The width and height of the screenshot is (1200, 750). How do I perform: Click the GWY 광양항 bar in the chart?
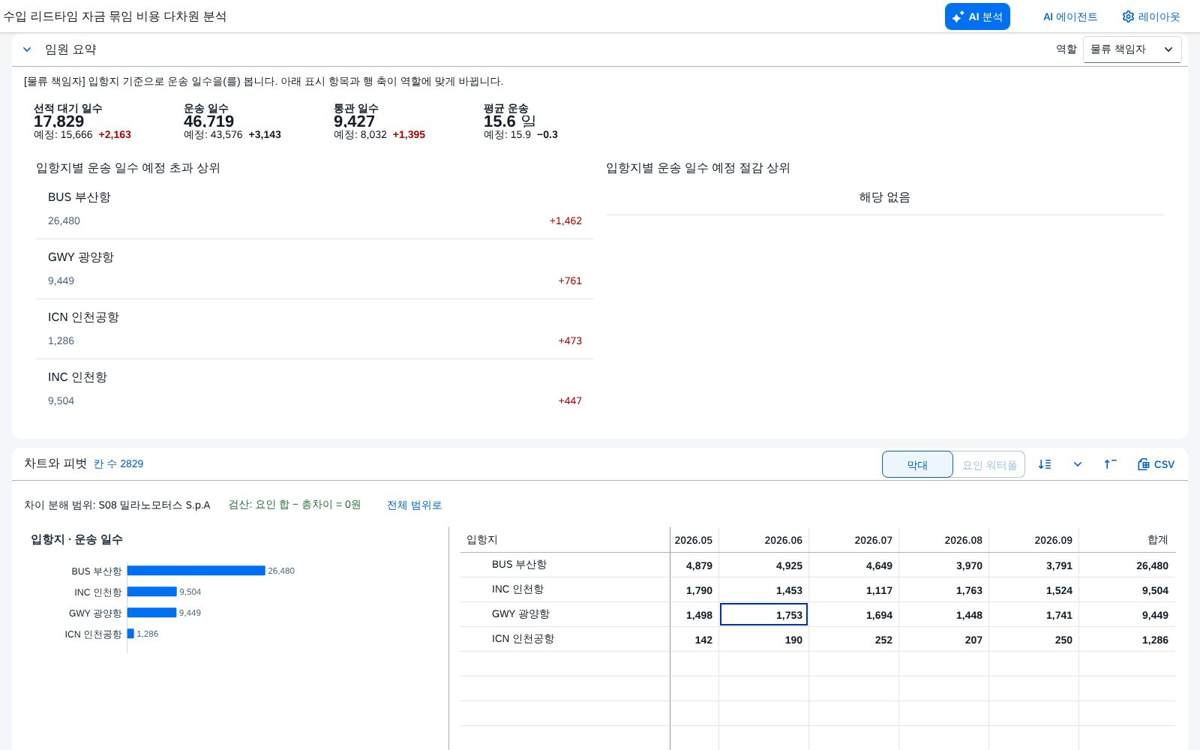[x=152, y=613]
